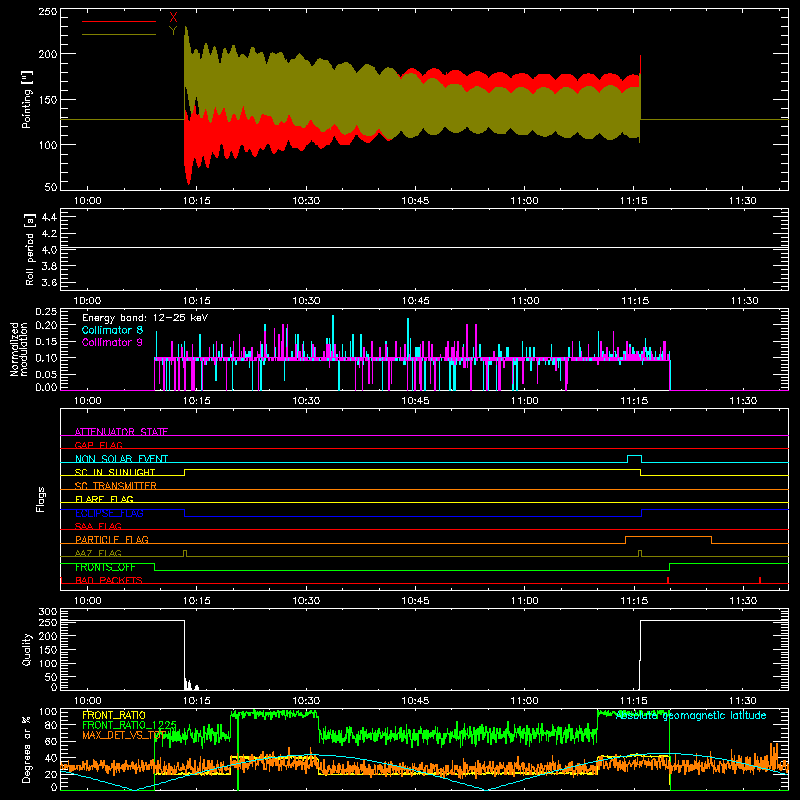
Task: Click the ECLIPSE_FLAG label
Action: [109, 513]
